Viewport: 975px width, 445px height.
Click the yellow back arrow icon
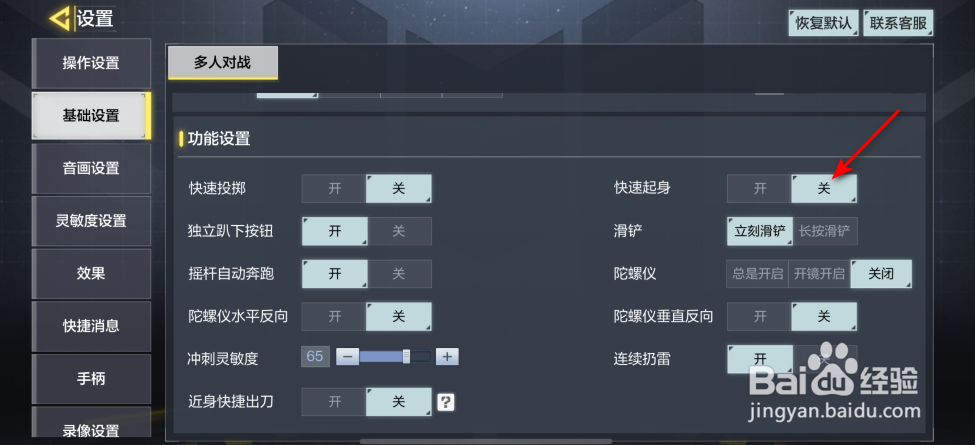coord(60,19)
